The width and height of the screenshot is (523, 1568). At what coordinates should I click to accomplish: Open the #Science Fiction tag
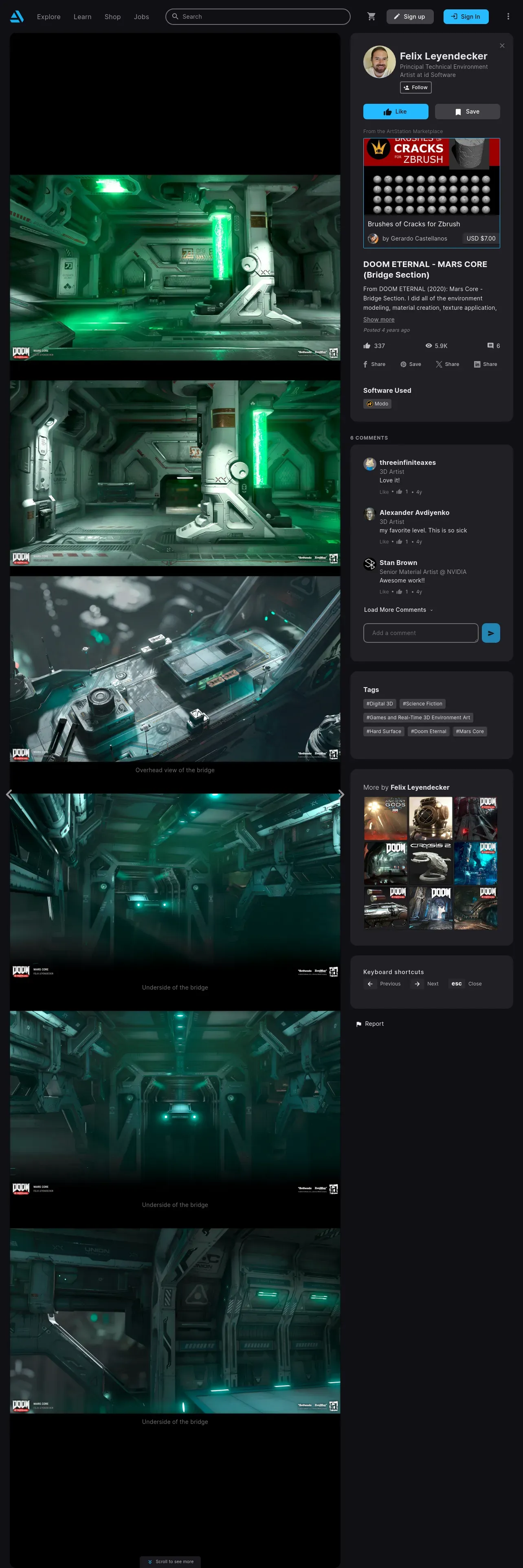click(x=422, y=704)
